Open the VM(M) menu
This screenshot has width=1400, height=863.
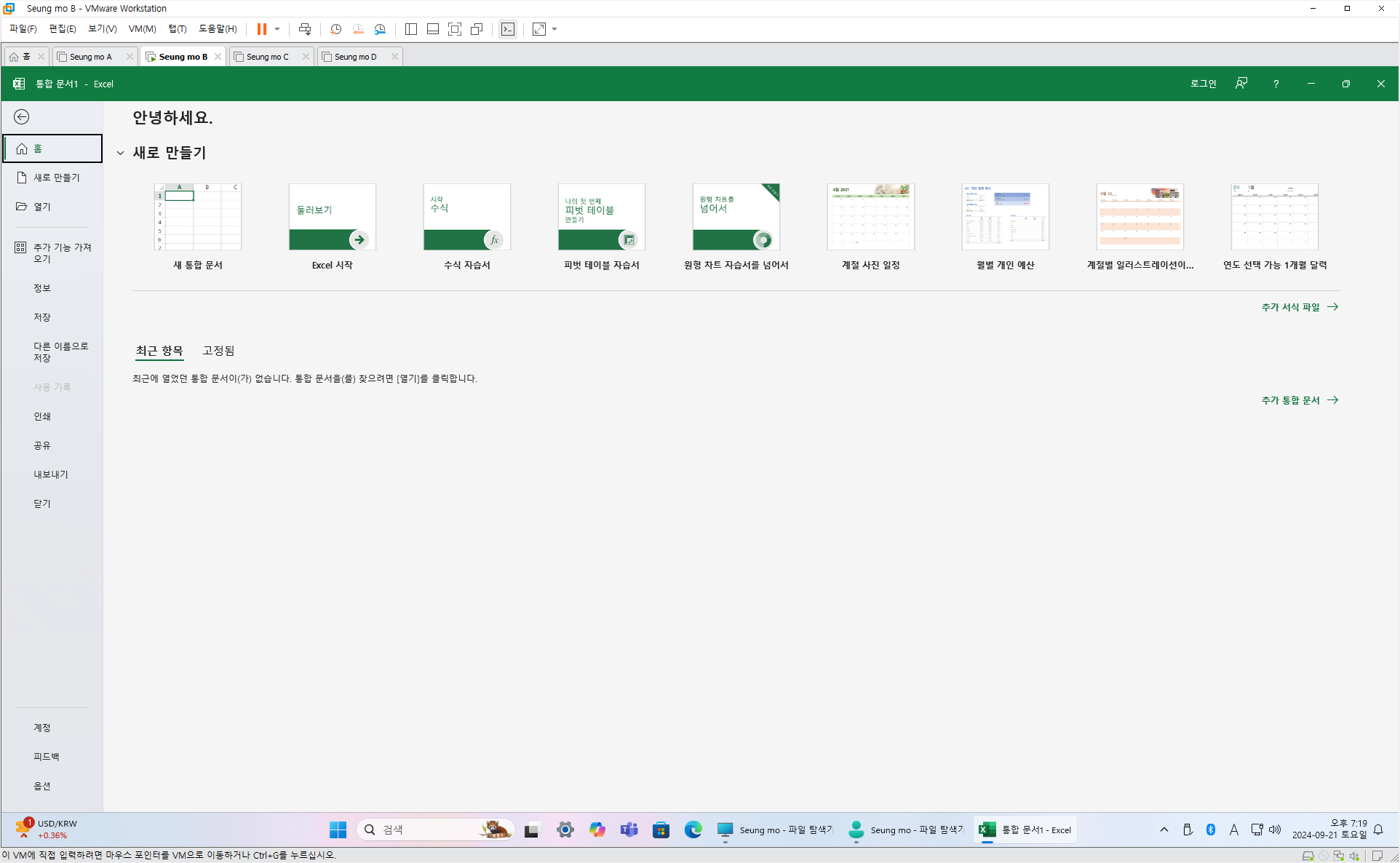coord(142,29)
